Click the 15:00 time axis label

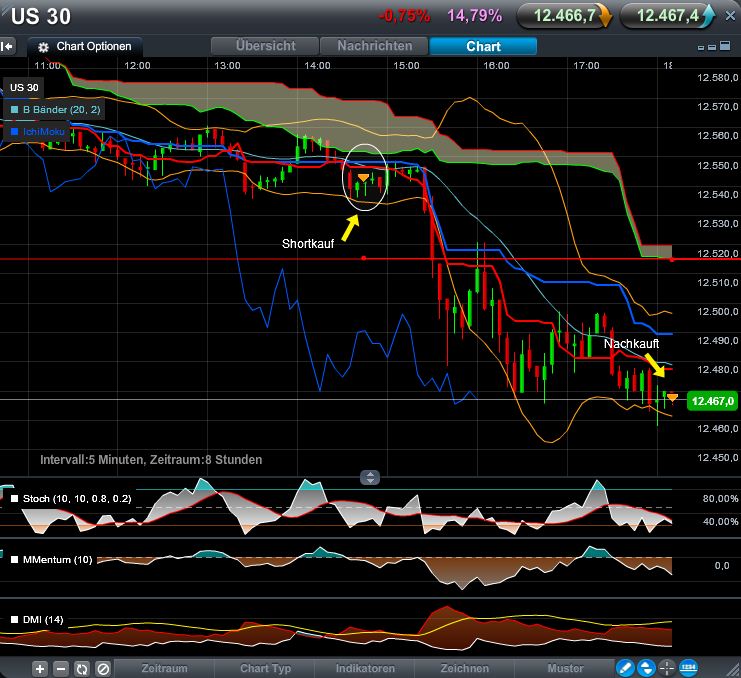406,66
